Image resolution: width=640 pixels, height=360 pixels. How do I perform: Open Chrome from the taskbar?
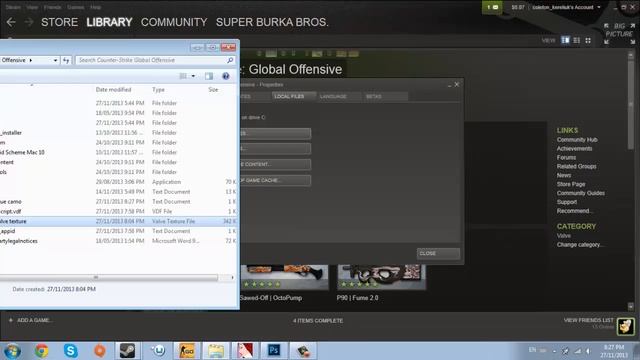[41, 351]
